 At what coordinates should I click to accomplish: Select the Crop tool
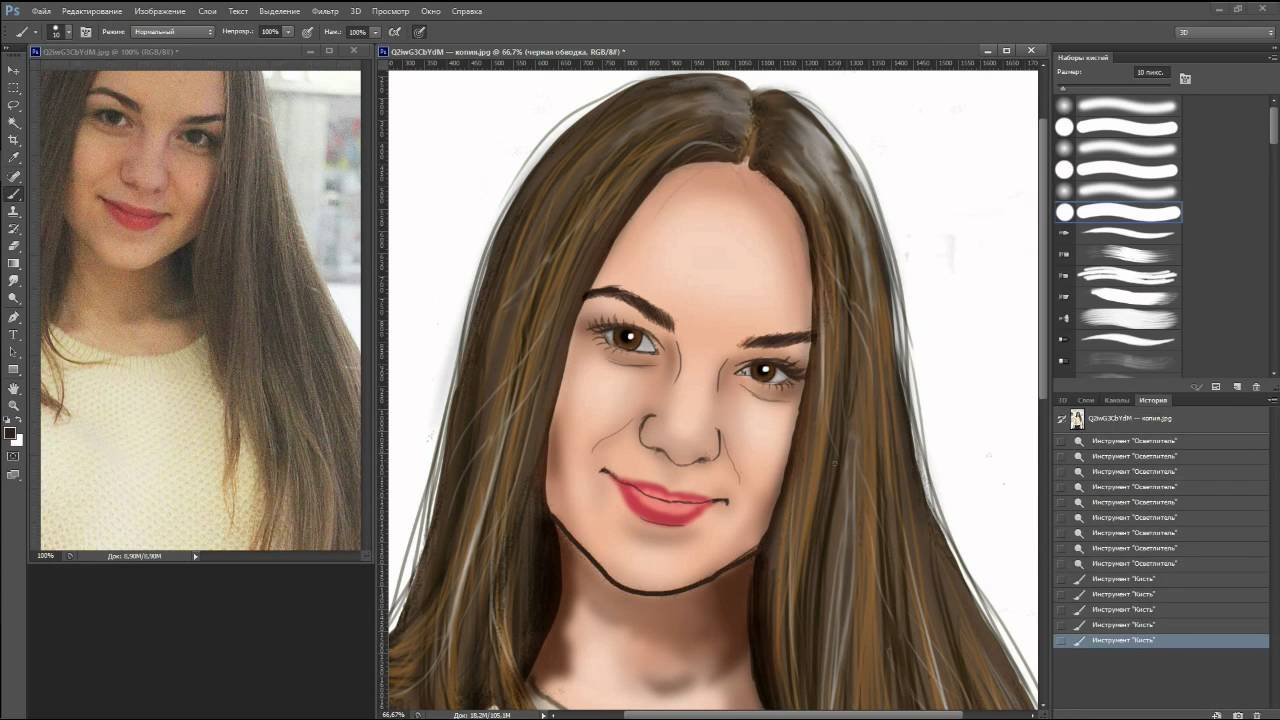pyautogui.click(x=14, y=140)
